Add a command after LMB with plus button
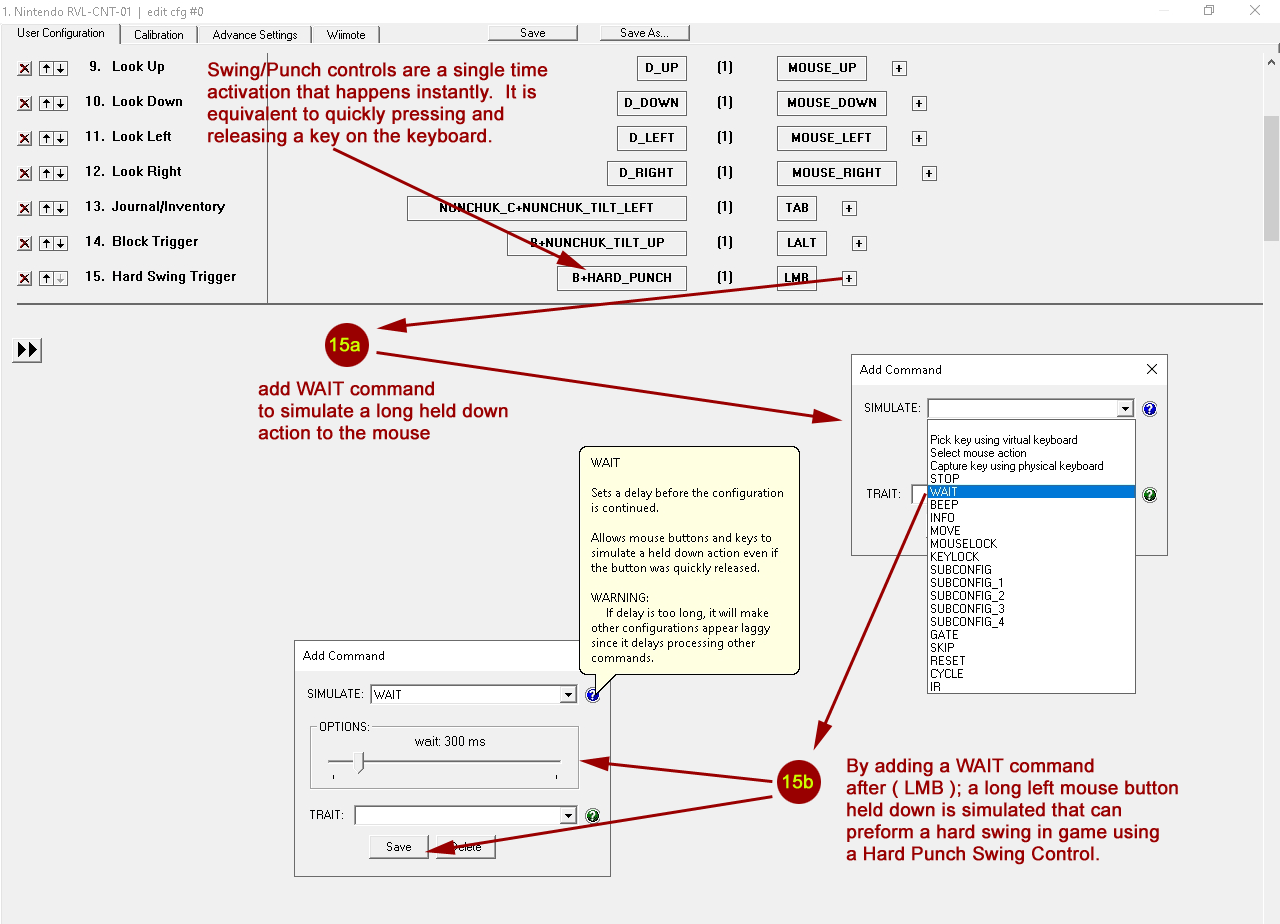1280x924 pixels. click(849, 279)
